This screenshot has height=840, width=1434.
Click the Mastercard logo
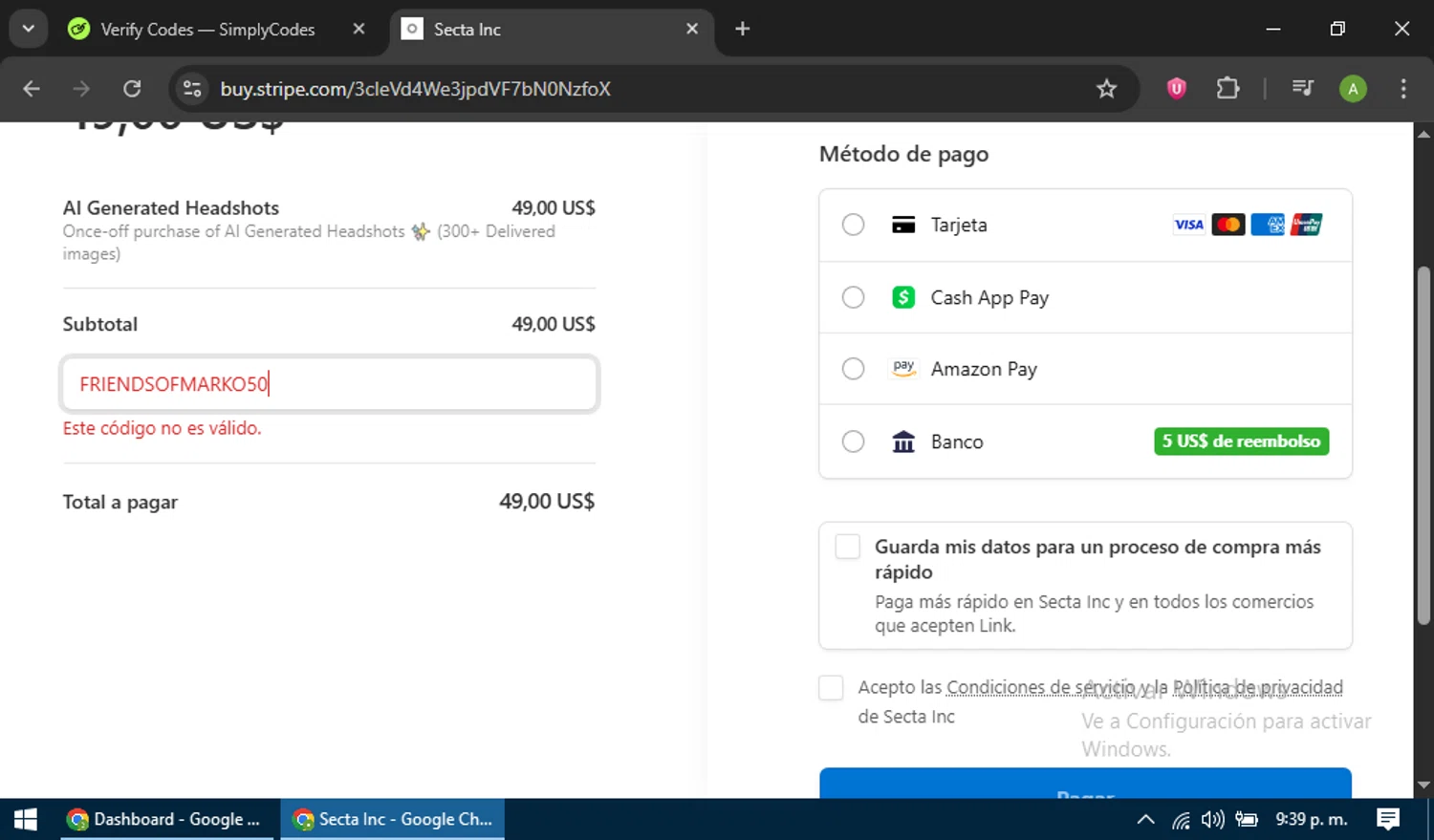(1228, 225)
